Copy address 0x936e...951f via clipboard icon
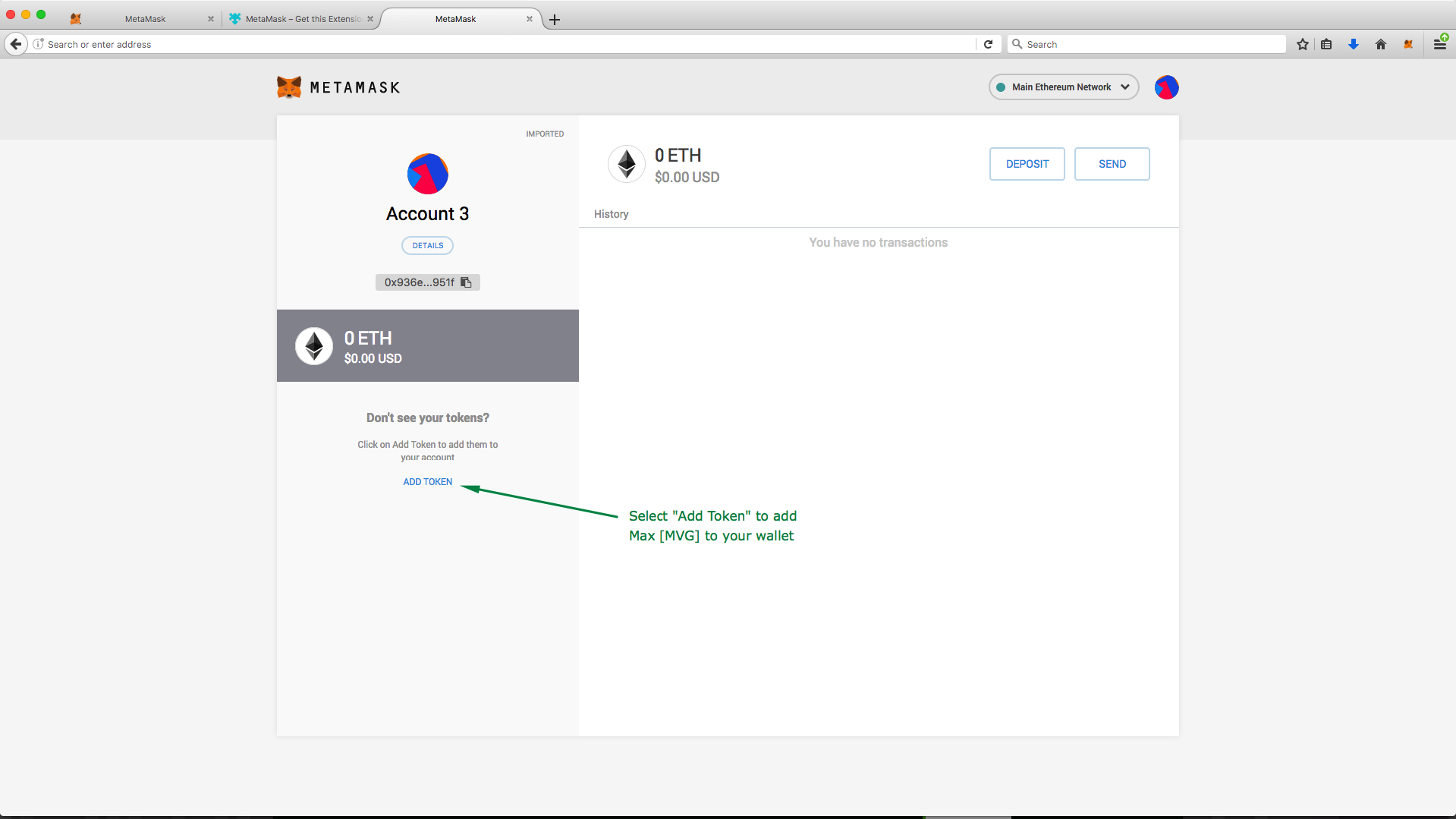Image resolution: width=1456 pixels, height=819 pixels. [466, 282]
